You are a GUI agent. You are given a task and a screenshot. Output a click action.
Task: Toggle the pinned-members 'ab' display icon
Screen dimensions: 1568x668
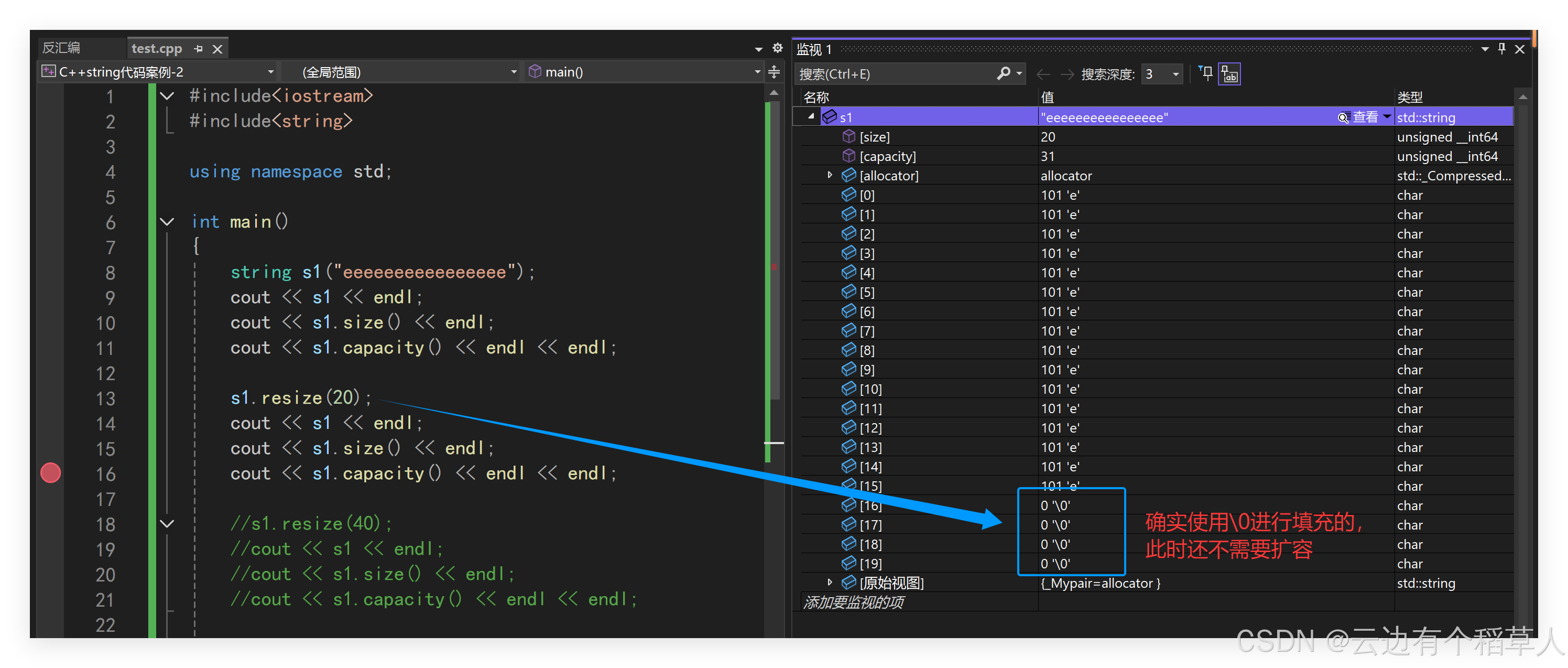(1229, 74)
